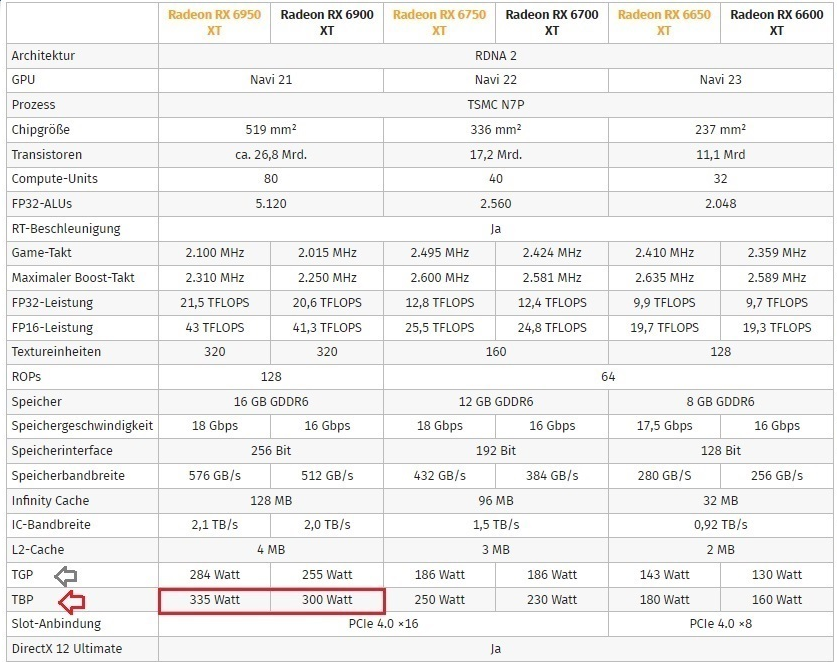Image resolution: width=837 pixels, height=662 pixels.
Task: Select the 192 Bit interface value
Action: (x=496, y=451)
